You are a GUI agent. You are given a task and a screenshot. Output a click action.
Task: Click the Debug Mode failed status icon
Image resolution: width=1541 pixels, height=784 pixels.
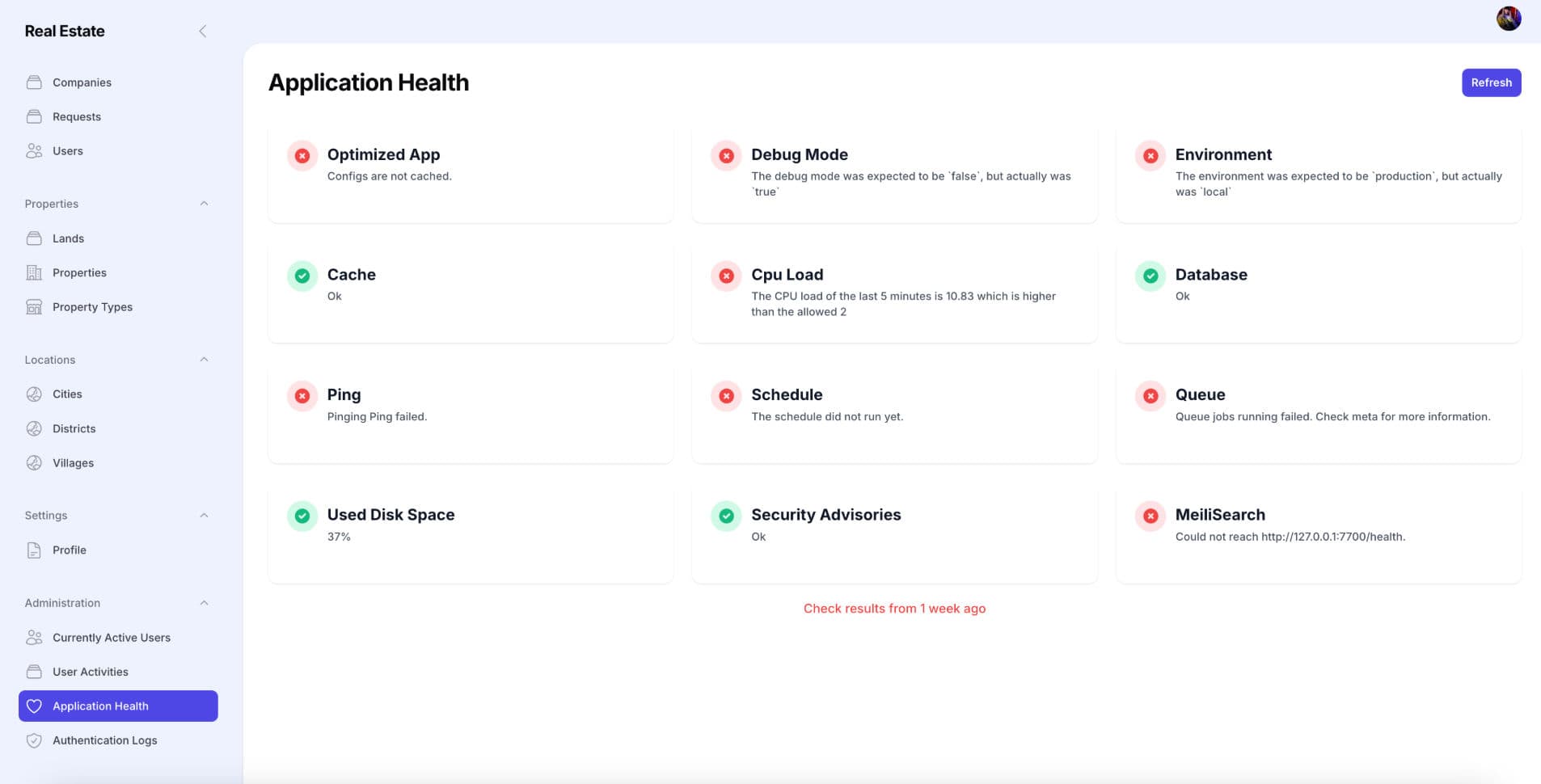726,156
